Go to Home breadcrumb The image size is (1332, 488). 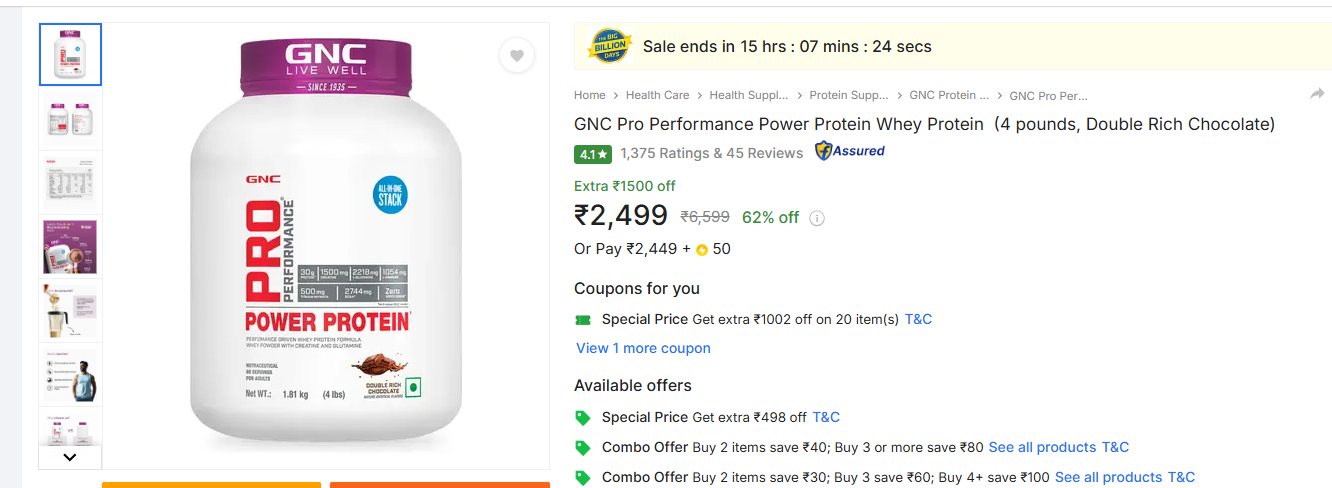[x=590, y=95]
